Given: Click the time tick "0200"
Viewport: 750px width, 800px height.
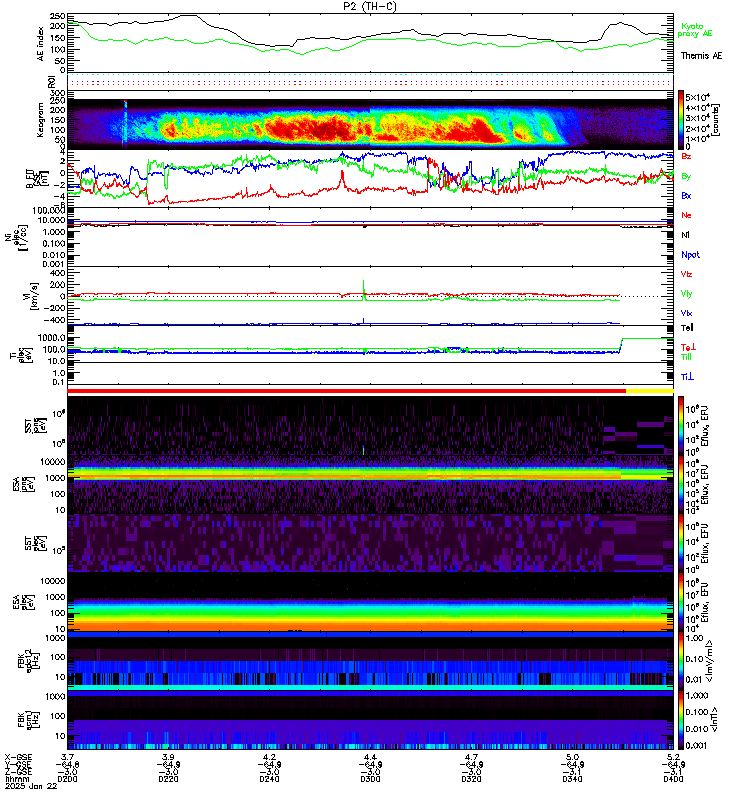Looking at the screenshot, I should tap(67, 779).
